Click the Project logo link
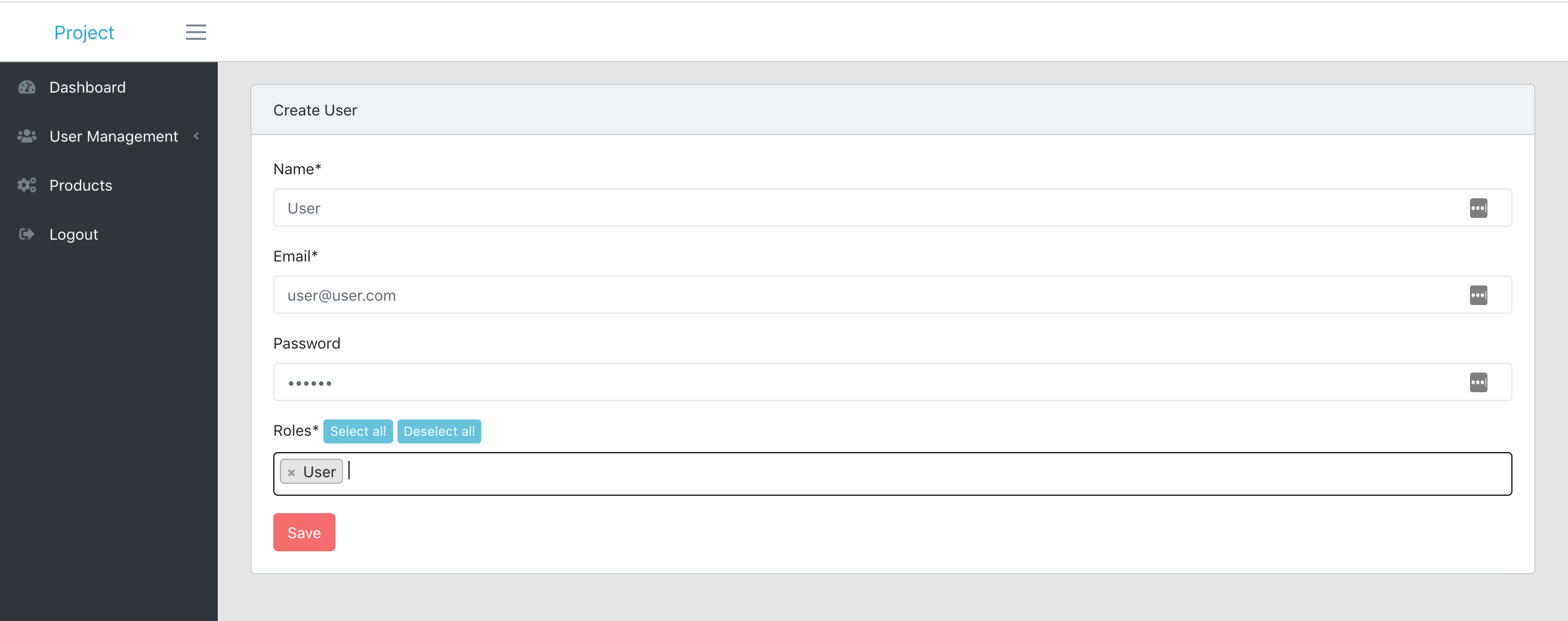1568x621 pixels. [84, 32]
